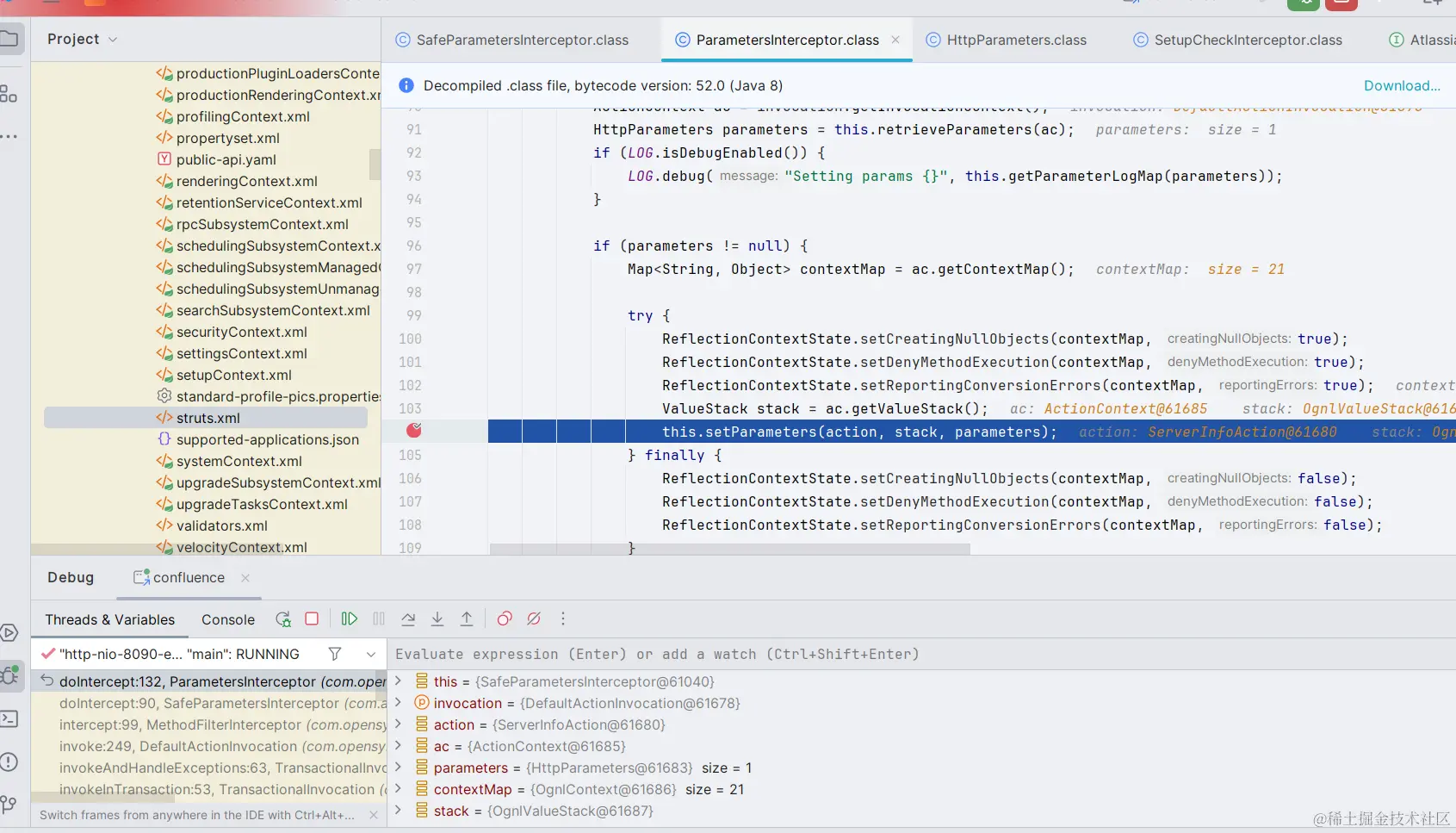Viewport: 1456px width, 833px height.
Task: Close the ParametersInterceptor.class tab
Action: click(895, 40)
